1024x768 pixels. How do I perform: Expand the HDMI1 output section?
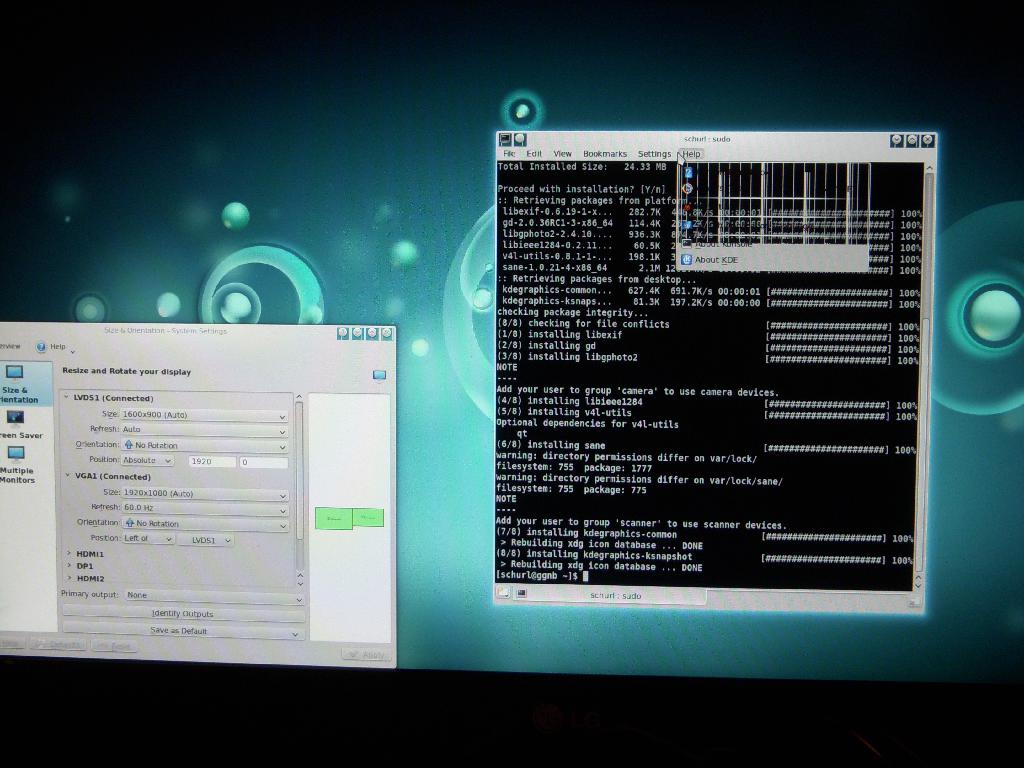tap(69, 553)
